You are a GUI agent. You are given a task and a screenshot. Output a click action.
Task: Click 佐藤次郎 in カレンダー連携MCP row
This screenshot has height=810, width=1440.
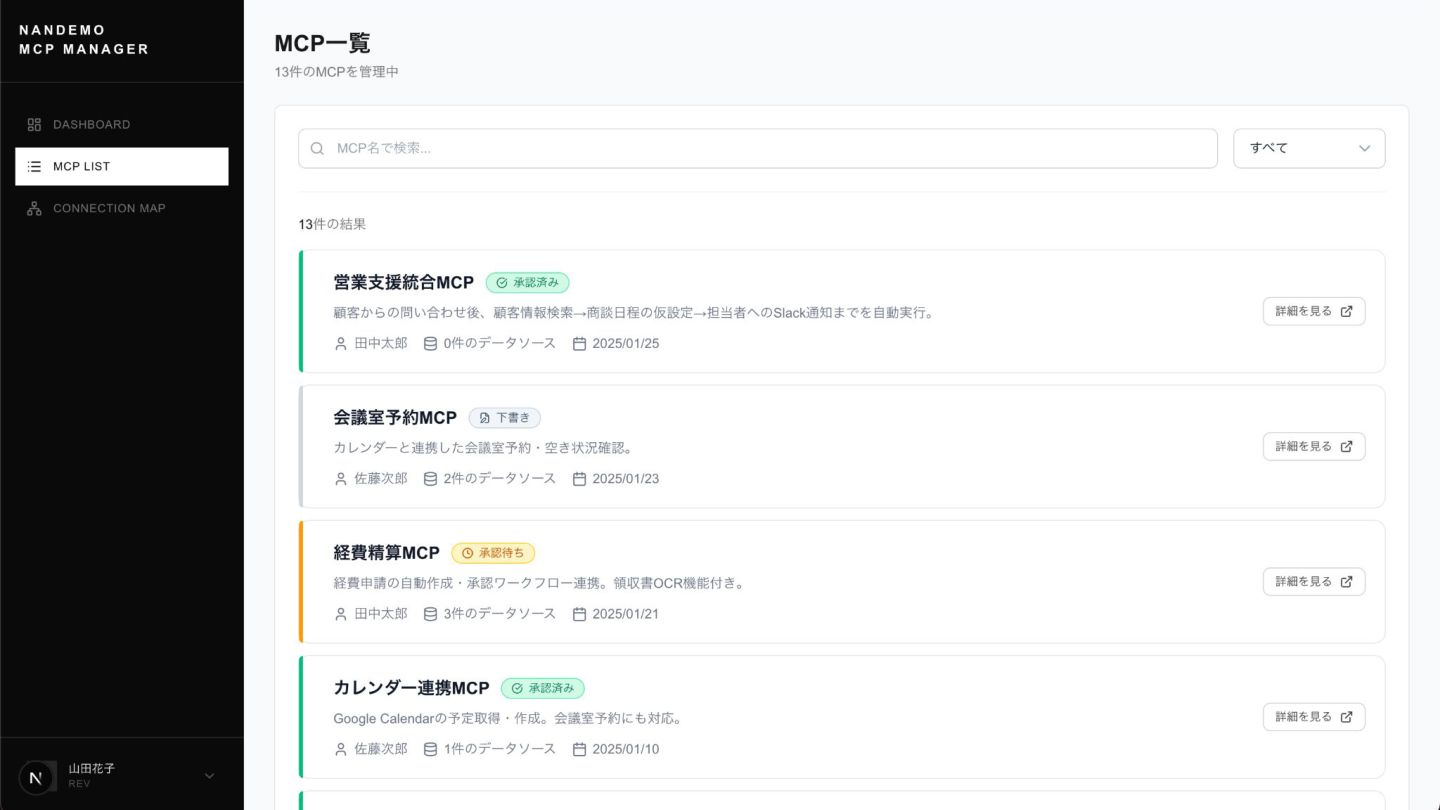(x=381, y=748)
